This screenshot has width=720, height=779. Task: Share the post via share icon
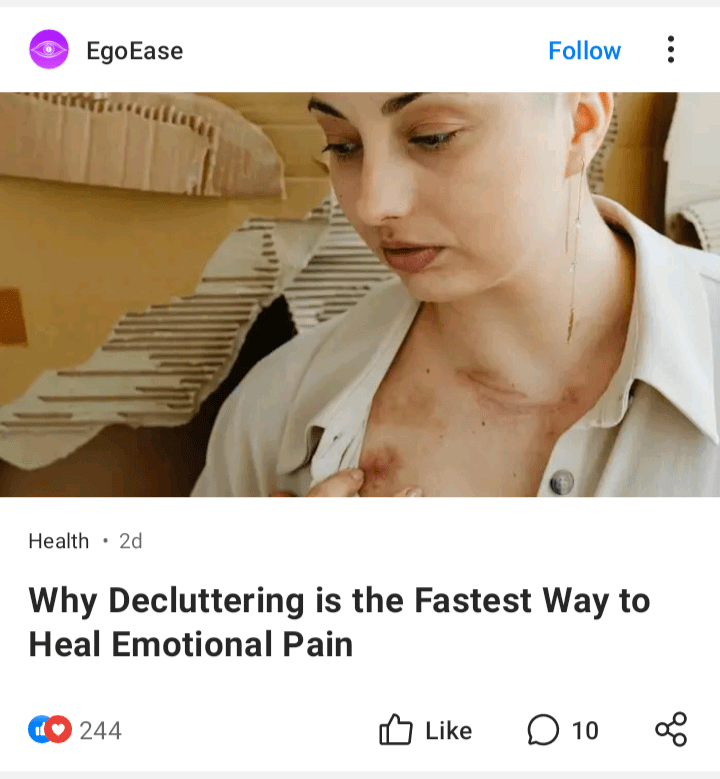(671, 729)
